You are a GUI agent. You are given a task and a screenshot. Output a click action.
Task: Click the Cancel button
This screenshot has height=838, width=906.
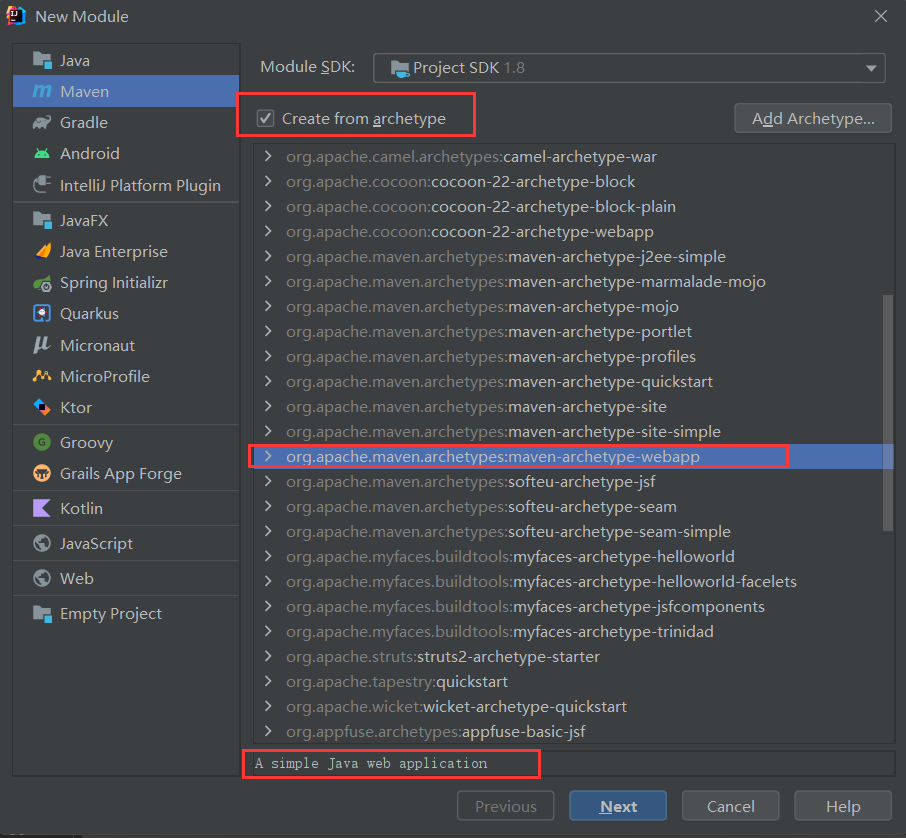click(x=730, y=806)
